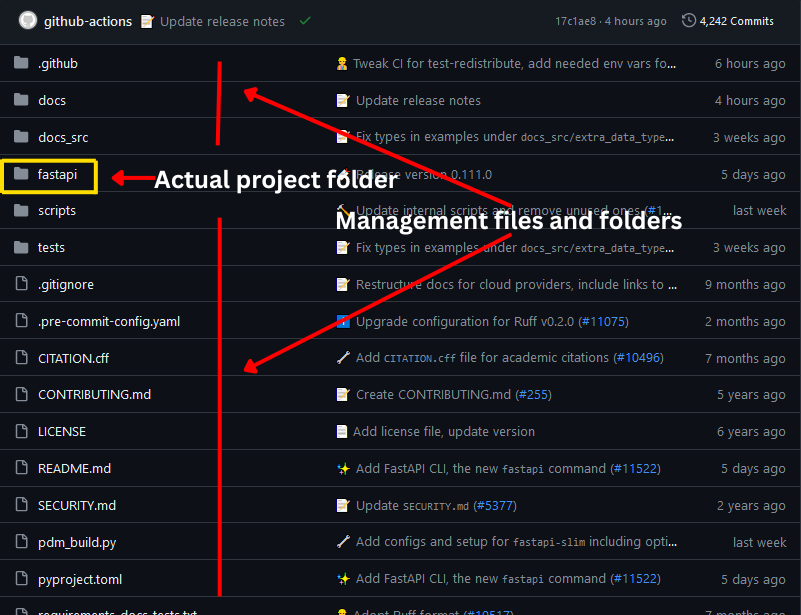Click '9 months ago' in the .gitignore row
The image size is (801, 615).
click(x=745, y=285)
